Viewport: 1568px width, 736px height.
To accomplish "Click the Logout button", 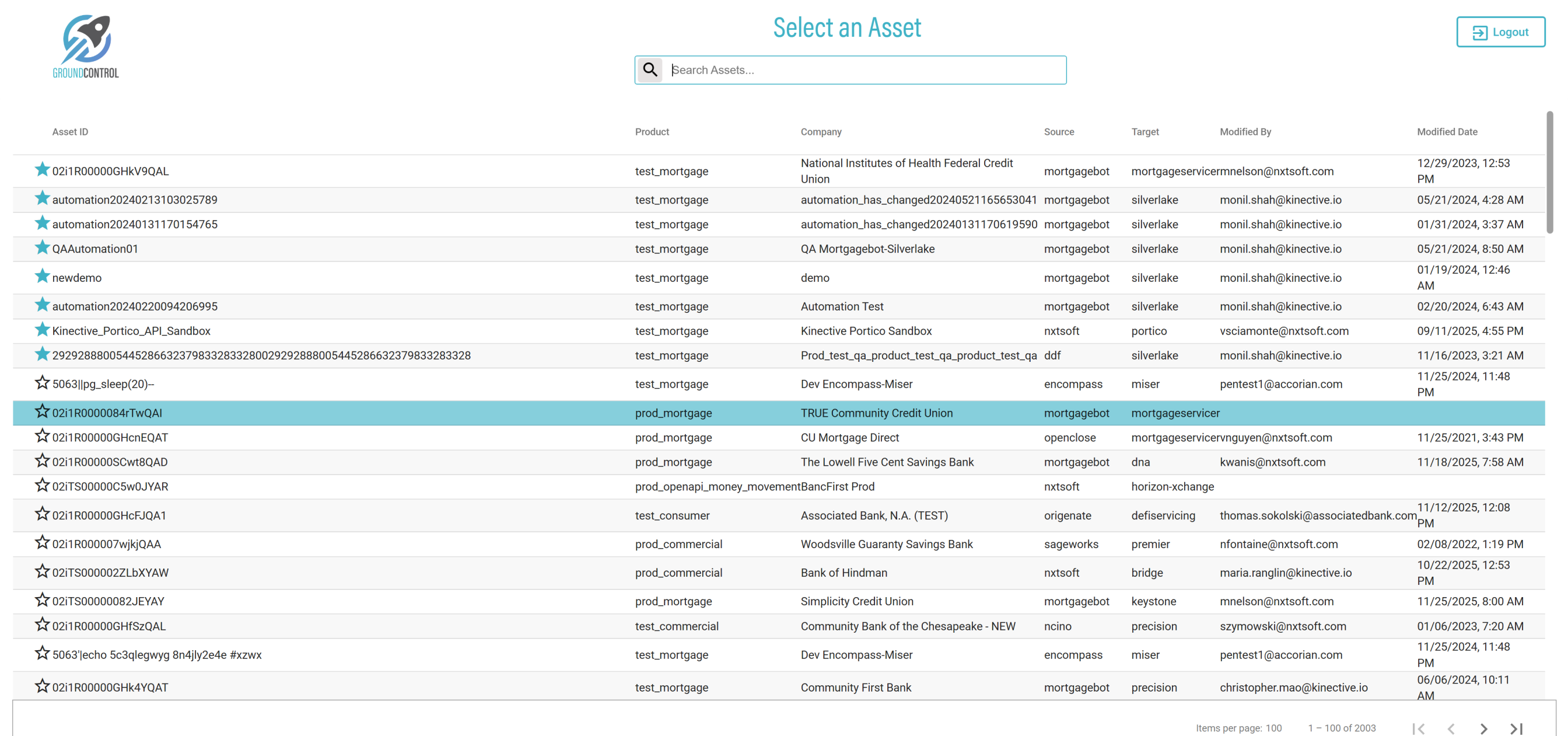I will (1500, 32).
